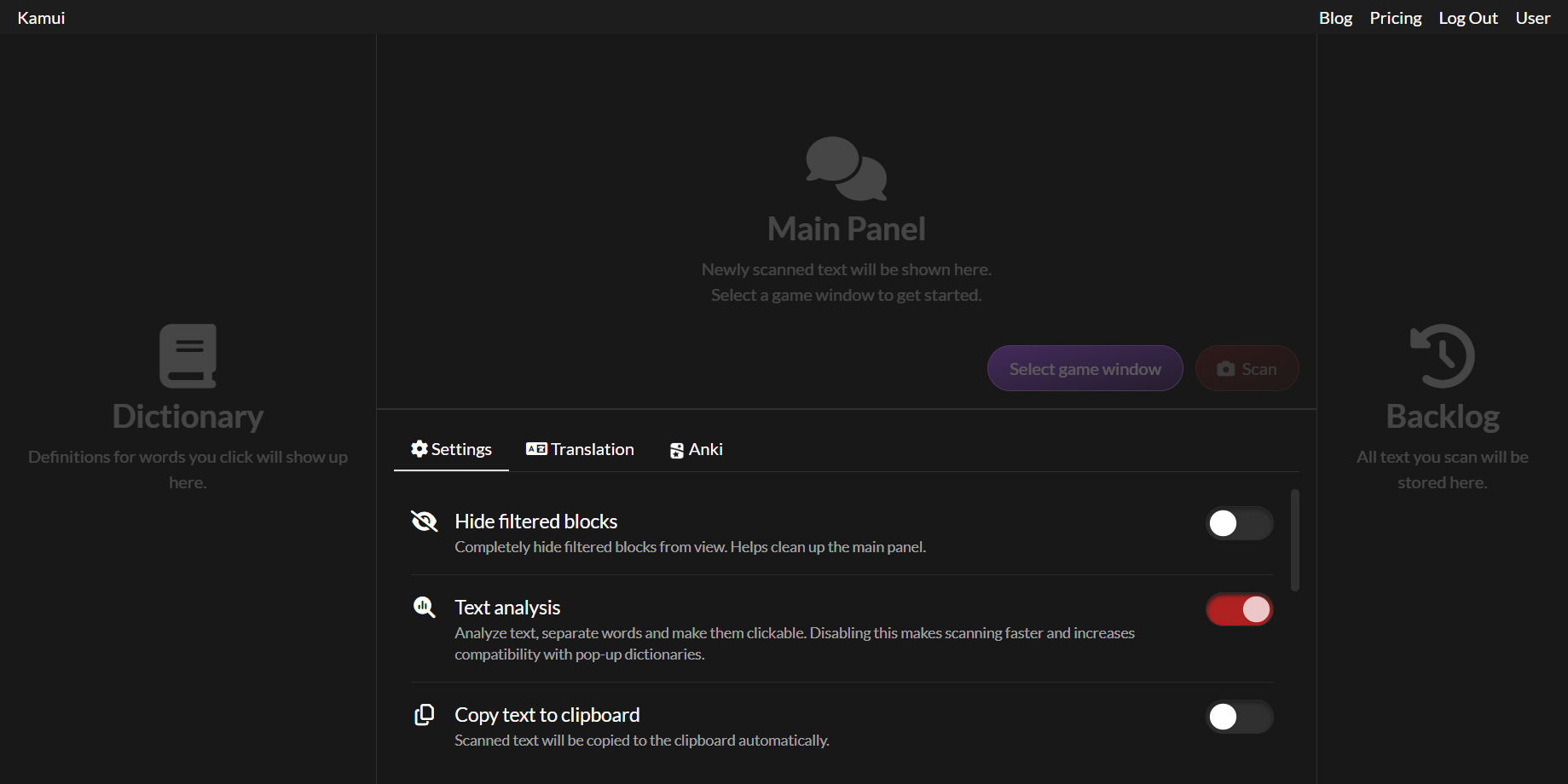This screenshot has width=1568, height=784.
Task: Click the gear icon on the Settings tab
Action: [419, 449]
